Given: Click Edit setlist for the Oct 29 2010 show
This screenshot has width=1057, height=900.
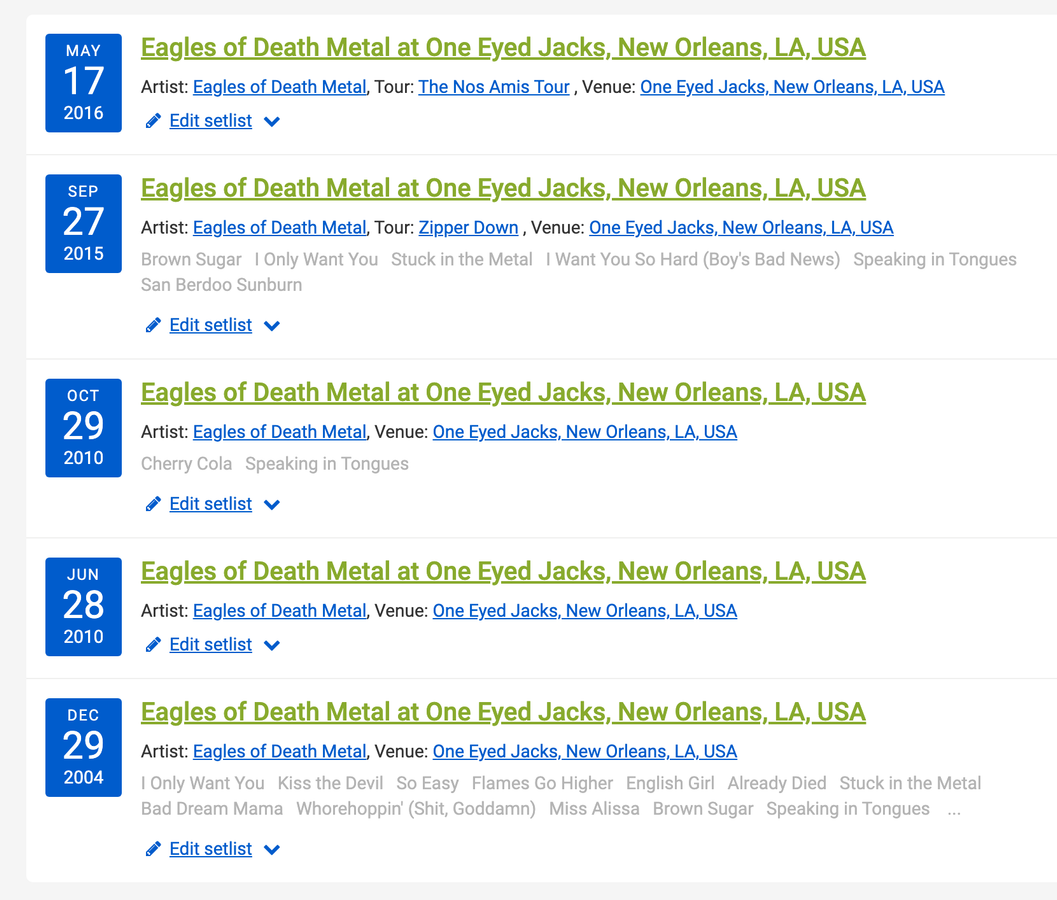Looking at the screenshot, I should 210,504.
